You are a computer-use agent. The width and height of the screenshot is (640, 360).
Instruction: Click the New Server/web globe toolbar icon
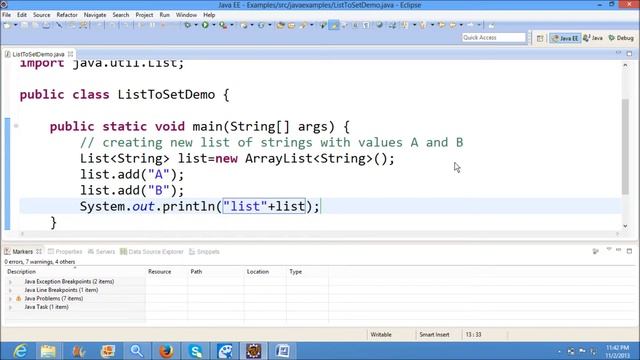[244, 25]
